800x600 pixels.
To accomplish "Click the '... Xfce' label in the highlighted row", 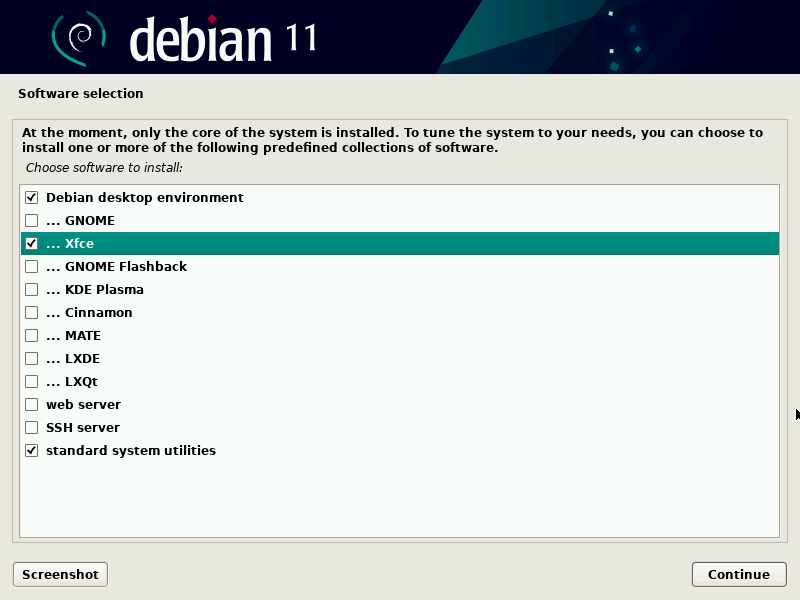I will coord(70,243).
